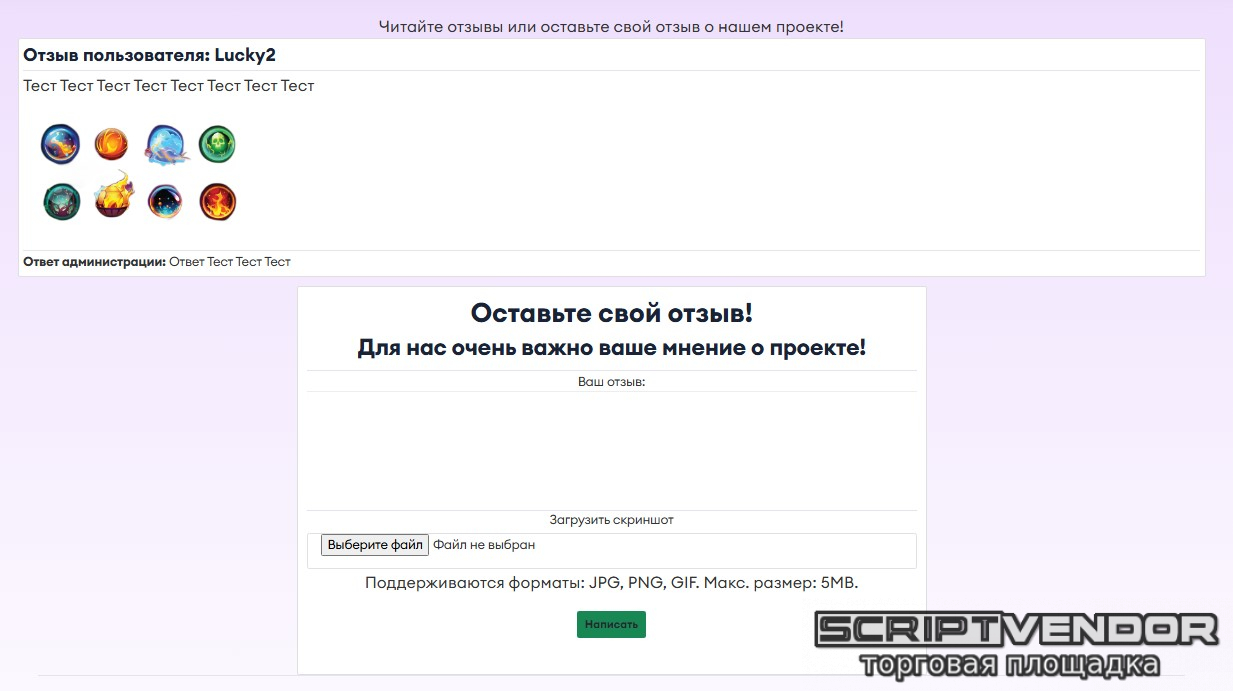
Task: Click the Отзыв пользователя: Lucky2 heading
Action: (x=149, y=55)
